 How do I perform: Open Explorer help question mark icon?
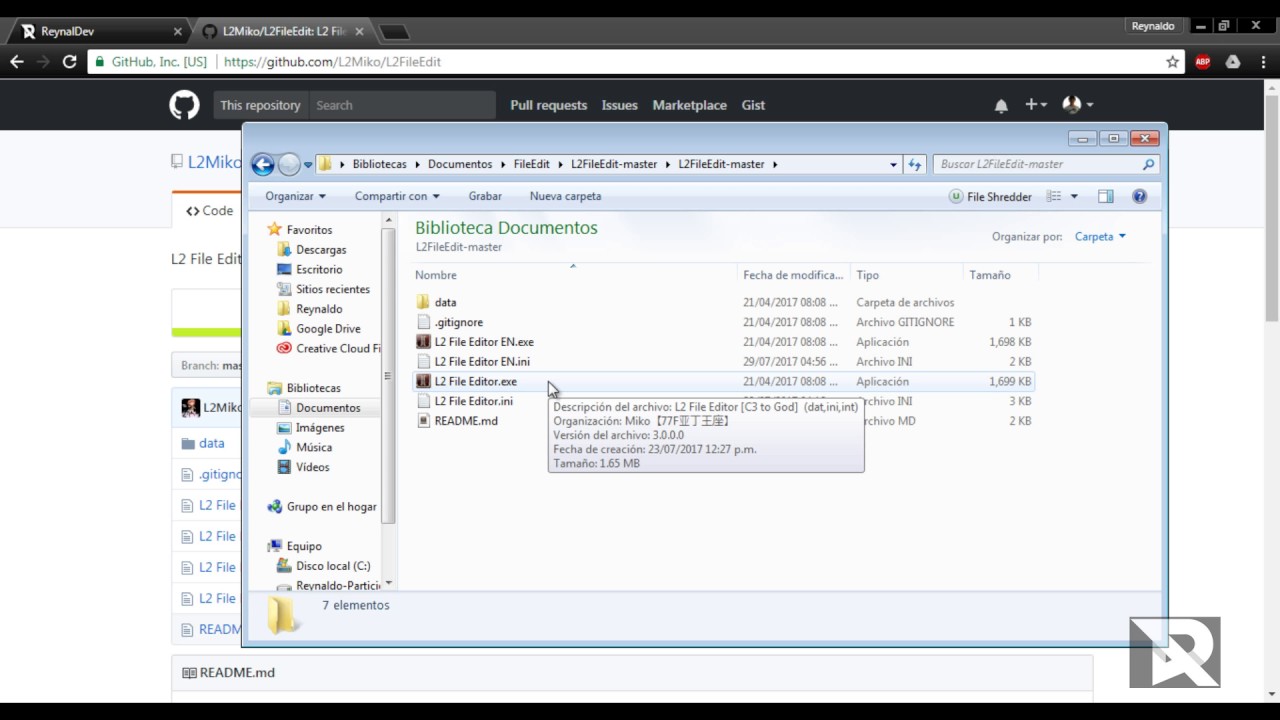pos(1139,197)
